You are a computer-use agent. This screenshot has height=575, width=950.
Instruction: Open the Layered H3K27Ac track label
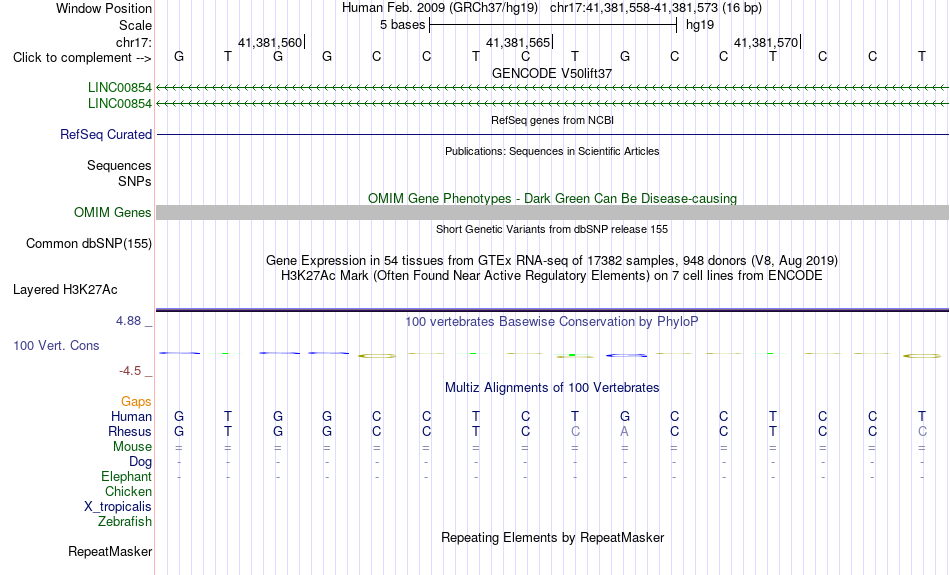tap(65, 290)
